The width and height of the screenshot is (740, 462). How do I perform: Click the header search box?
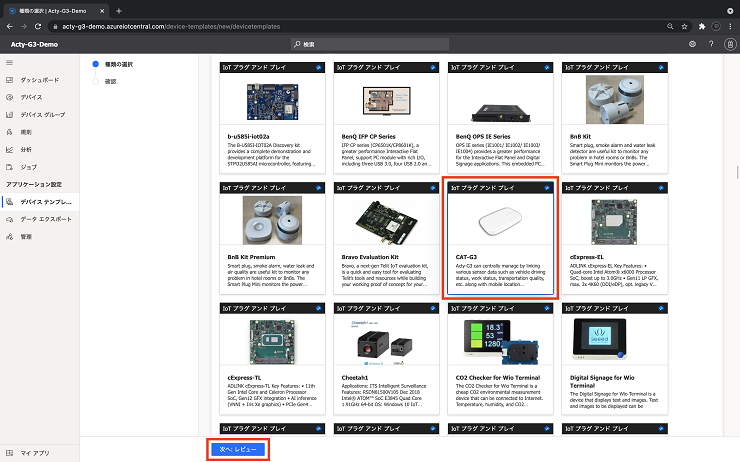(370, 44)
